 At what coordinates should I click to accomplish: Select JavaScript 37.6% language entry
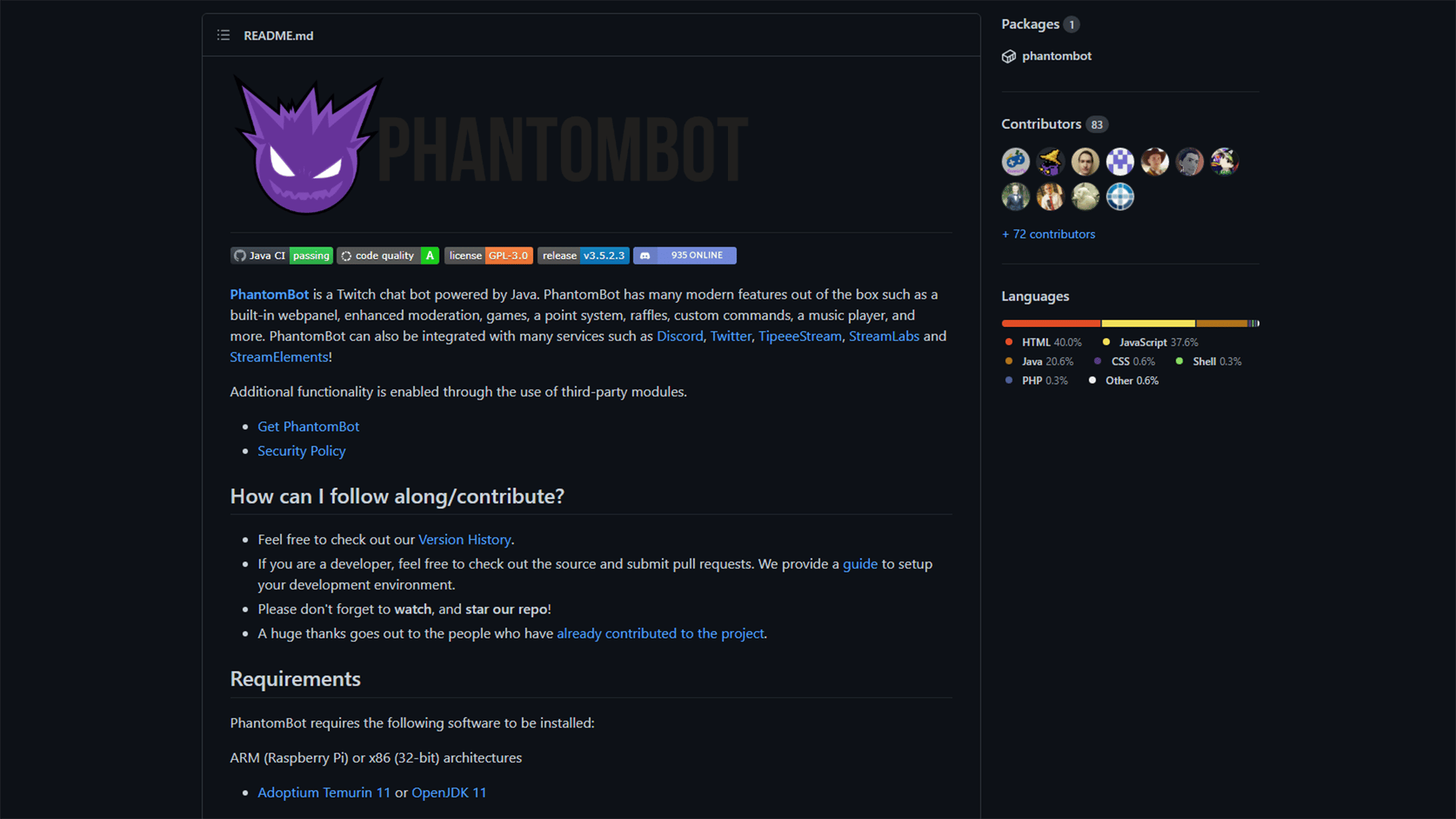[x=1150, y=343]
